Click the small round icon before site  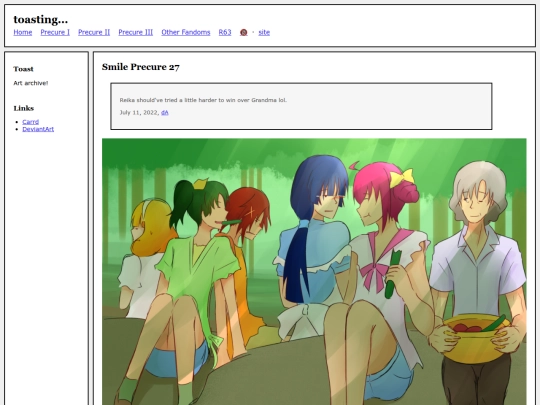coord(243,32)
